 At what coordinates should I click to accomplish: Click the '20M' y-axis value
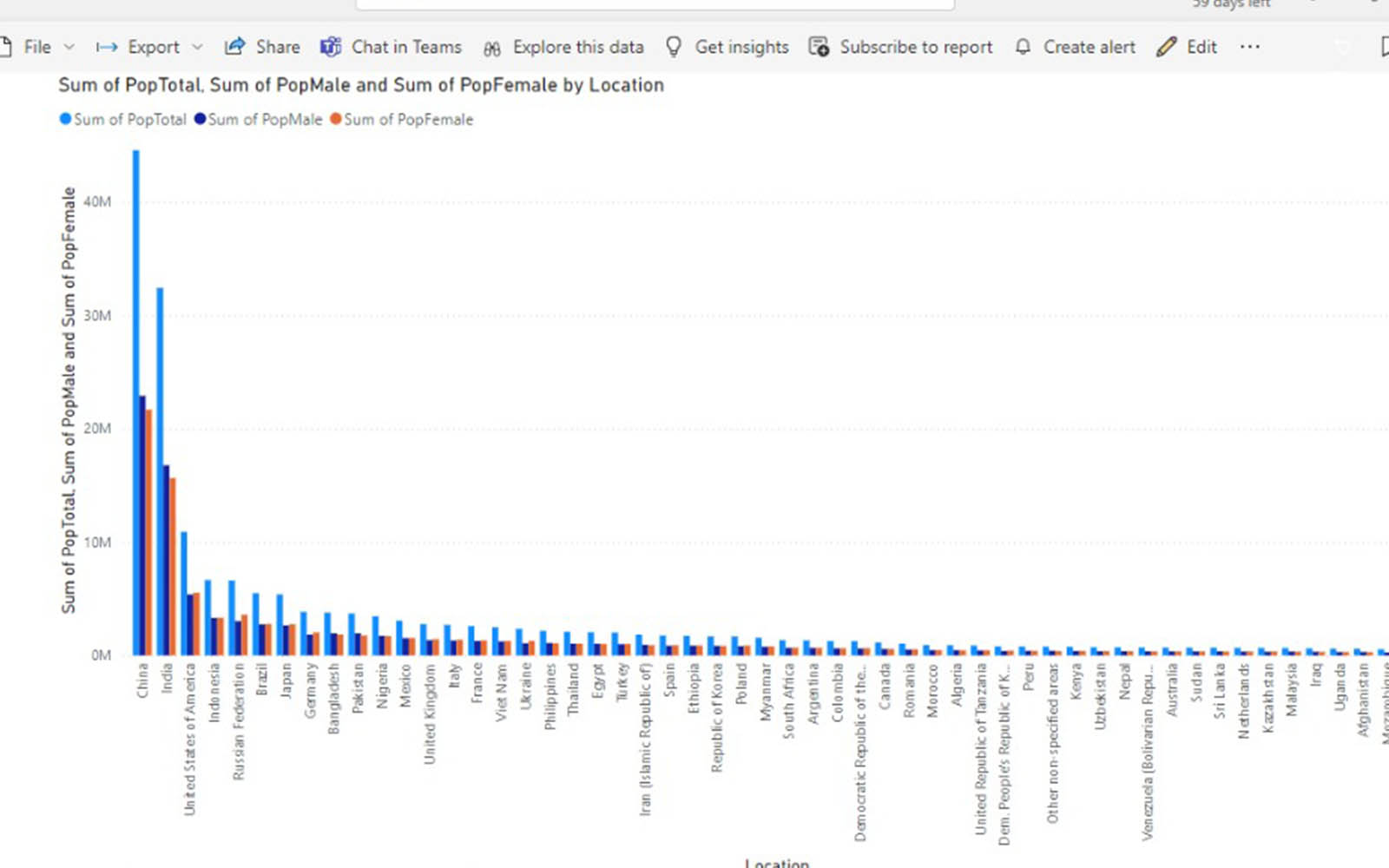pos(97,429)
